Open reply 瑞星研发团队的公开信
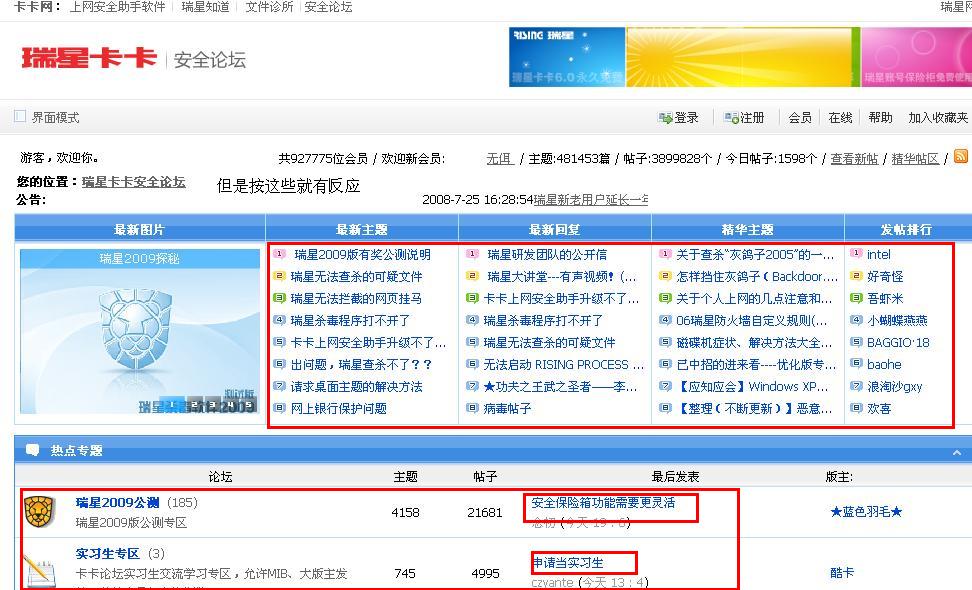Image resolution: width=972 pixels, height=590 pixels. [547, 255]
